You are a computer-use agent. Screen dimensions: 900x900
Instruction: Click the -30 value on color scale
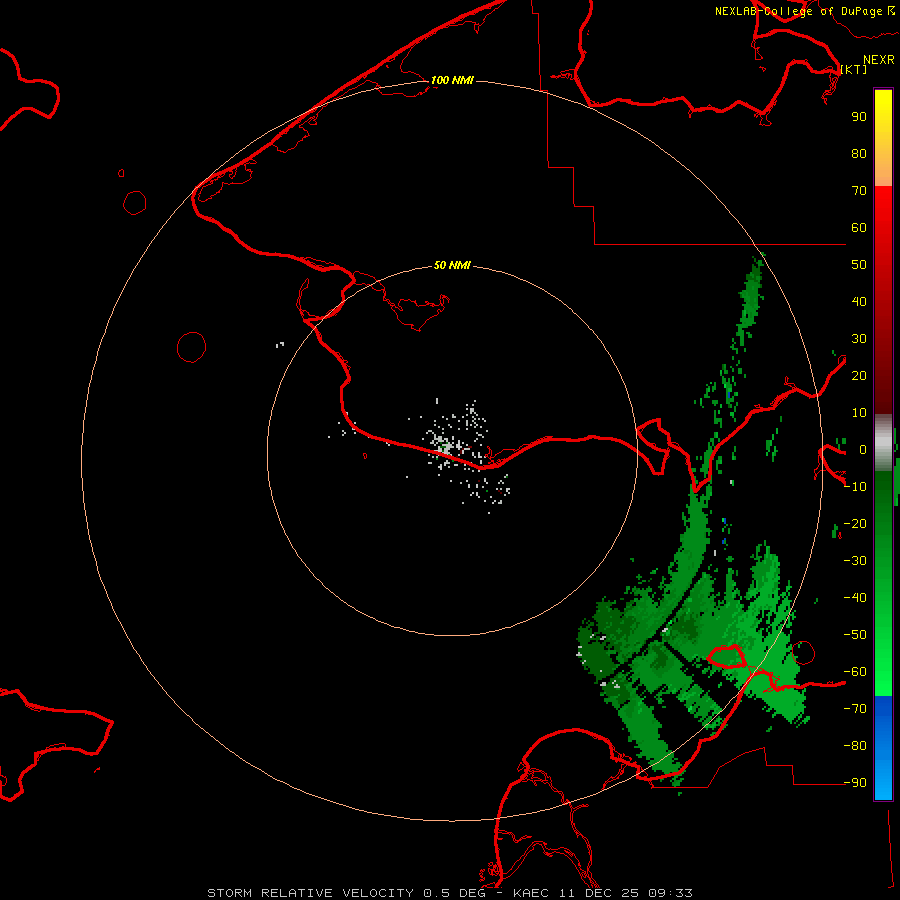[855, 561]
